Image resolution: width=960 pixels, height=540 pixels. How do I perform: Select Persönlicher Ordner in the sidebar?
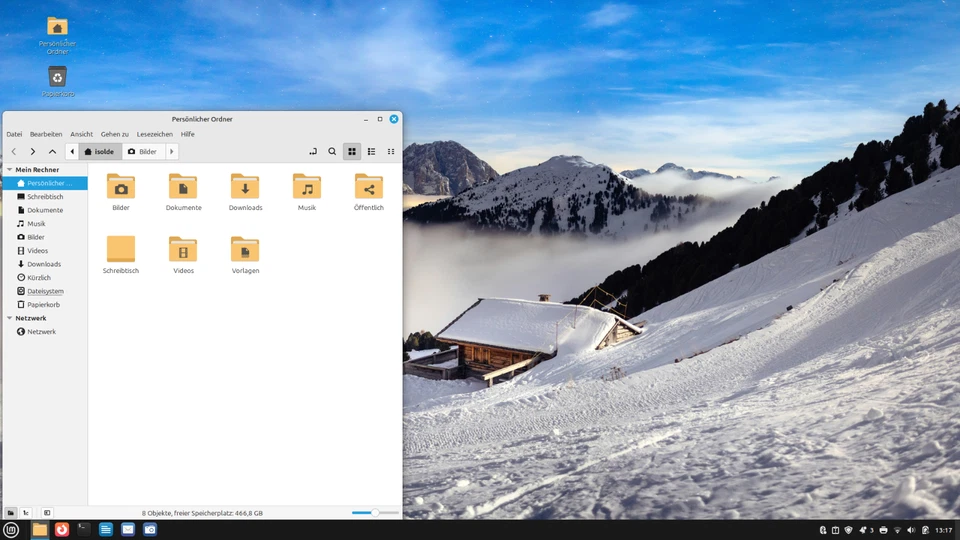pos(45,183)
